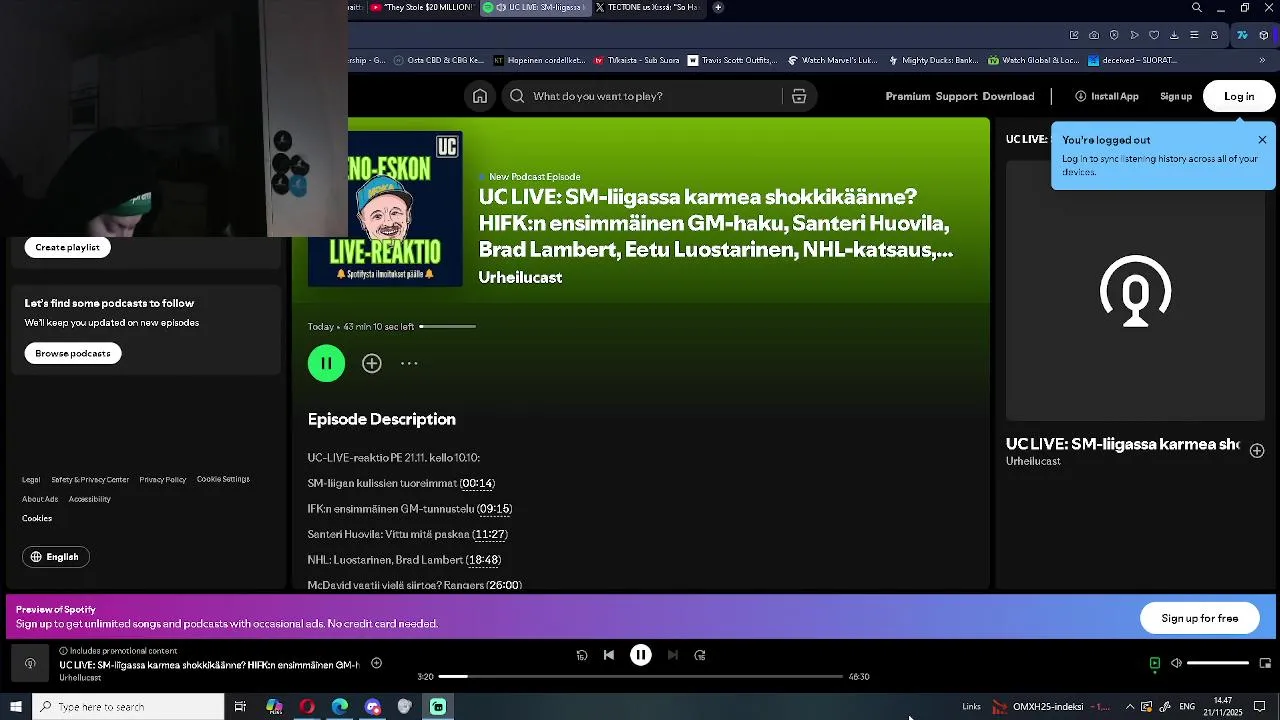Open the Download link
1280x720 pixels.
pyautogui.click(x=1008, y=96)
